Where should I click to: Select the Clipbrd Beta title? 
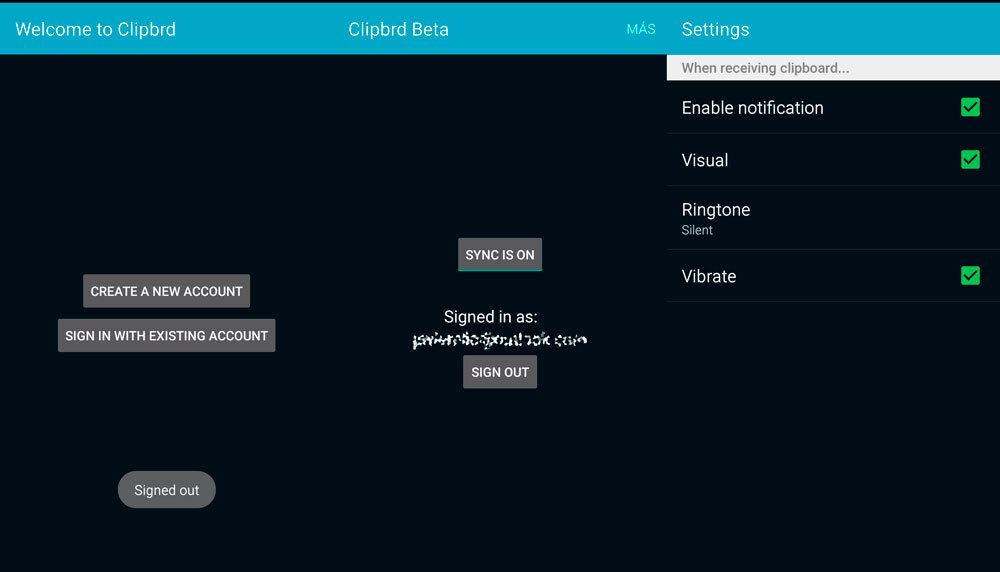pyautogui.click(x=398, y=29)
